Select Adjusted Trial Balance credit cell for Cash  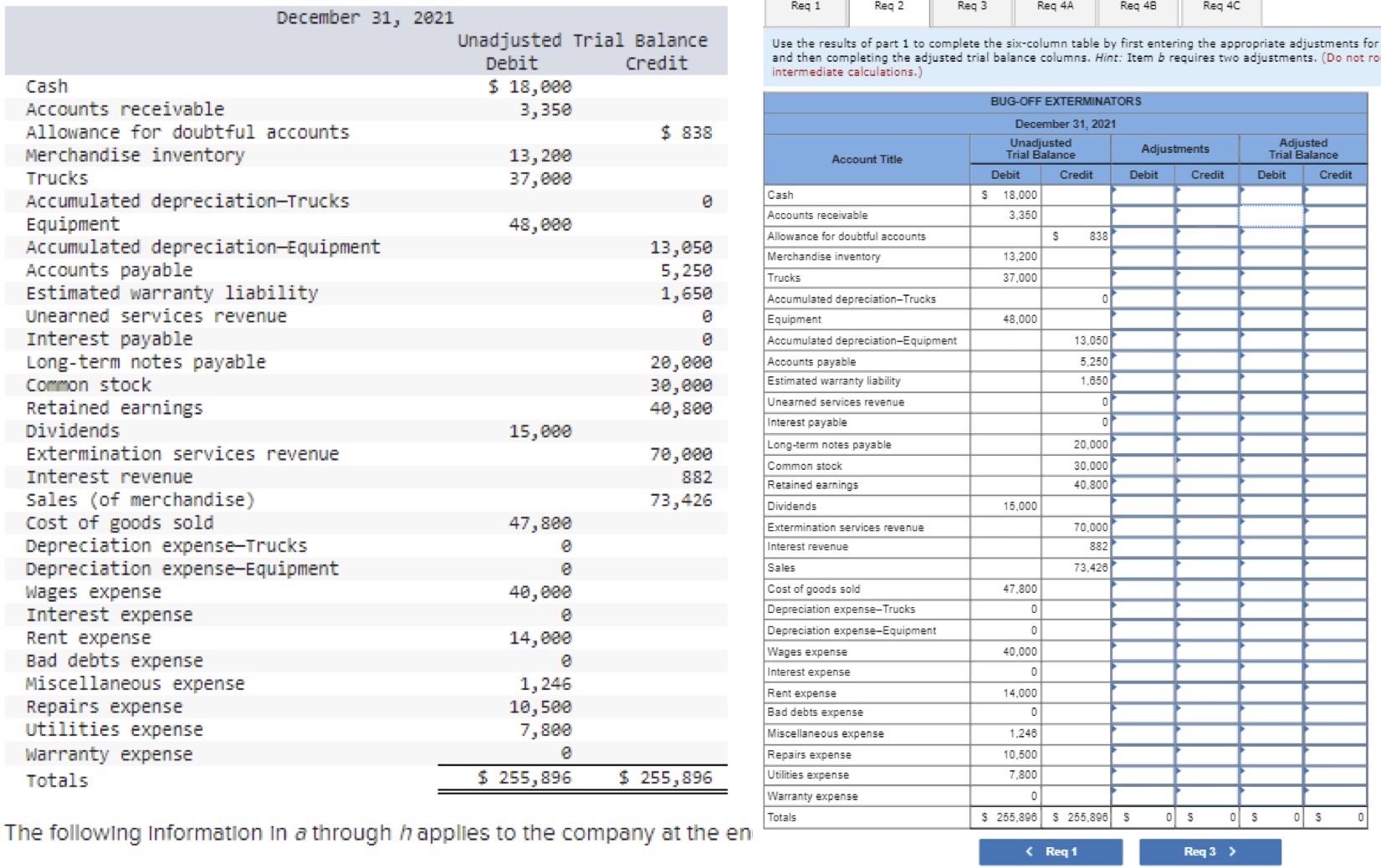(1336, 195)
